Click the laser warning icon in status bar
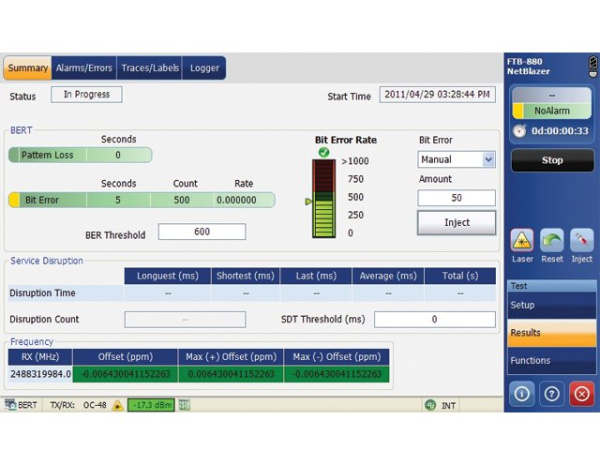Viewport: 600px width, 465px height. tap(117, 405)
